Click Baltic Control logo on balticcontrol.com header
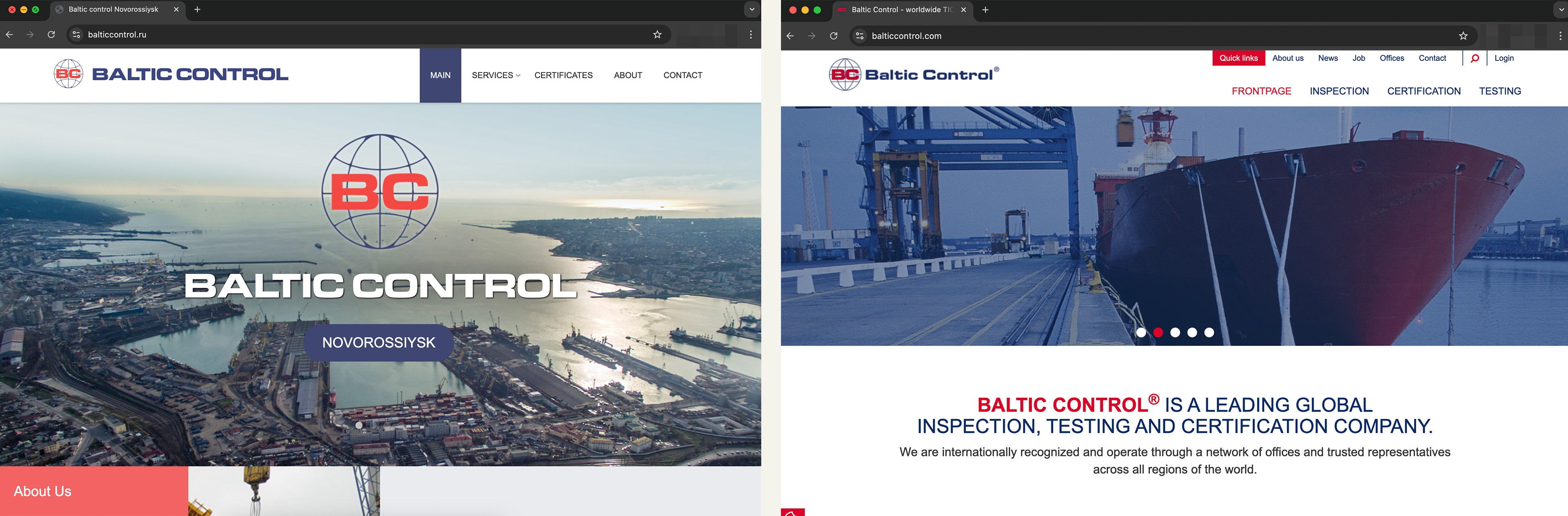Viewport: 1568px width, 516px height. 913,74
